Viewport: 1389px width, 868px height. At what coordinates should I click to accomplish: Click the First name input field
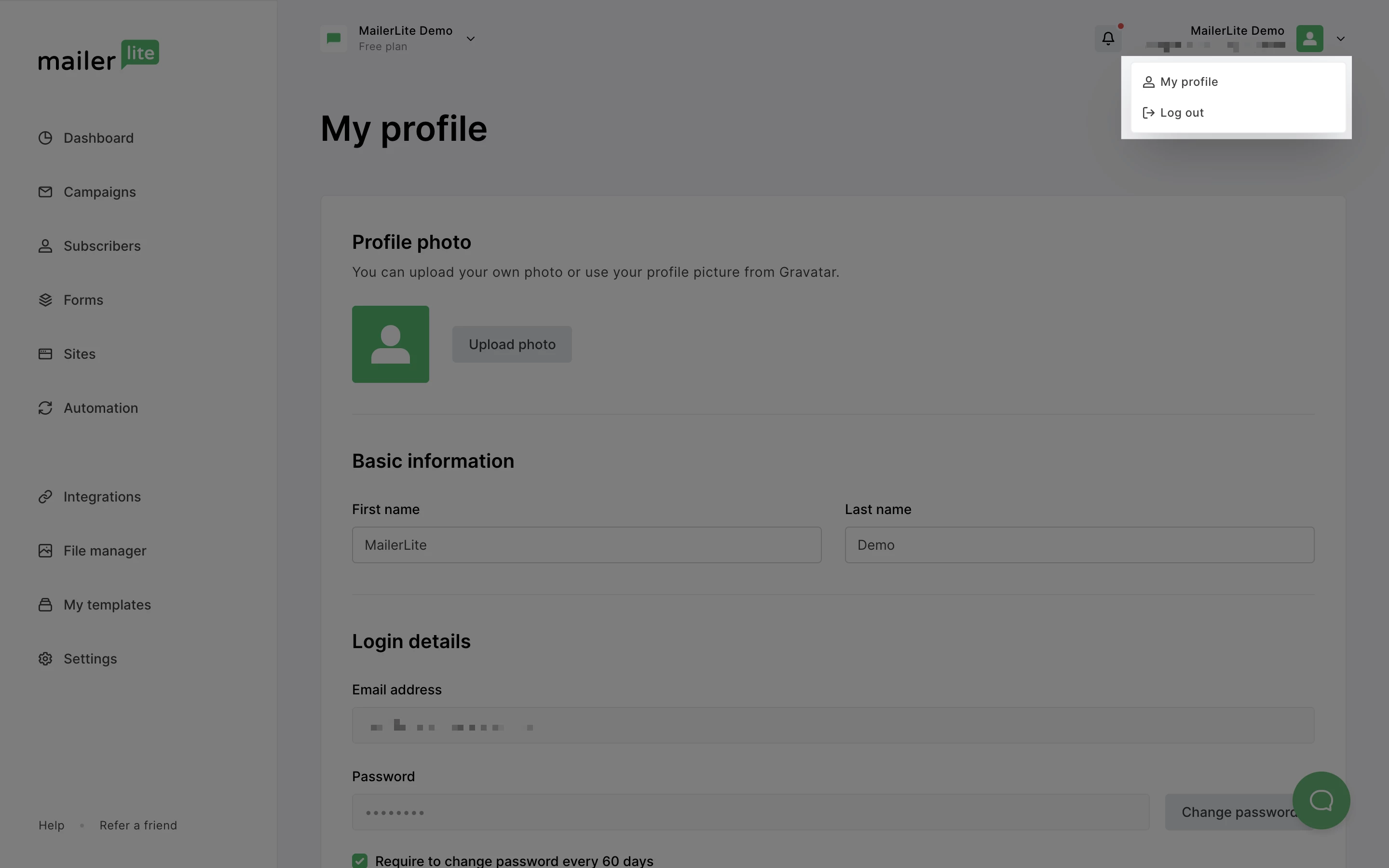tap(586, 545)
